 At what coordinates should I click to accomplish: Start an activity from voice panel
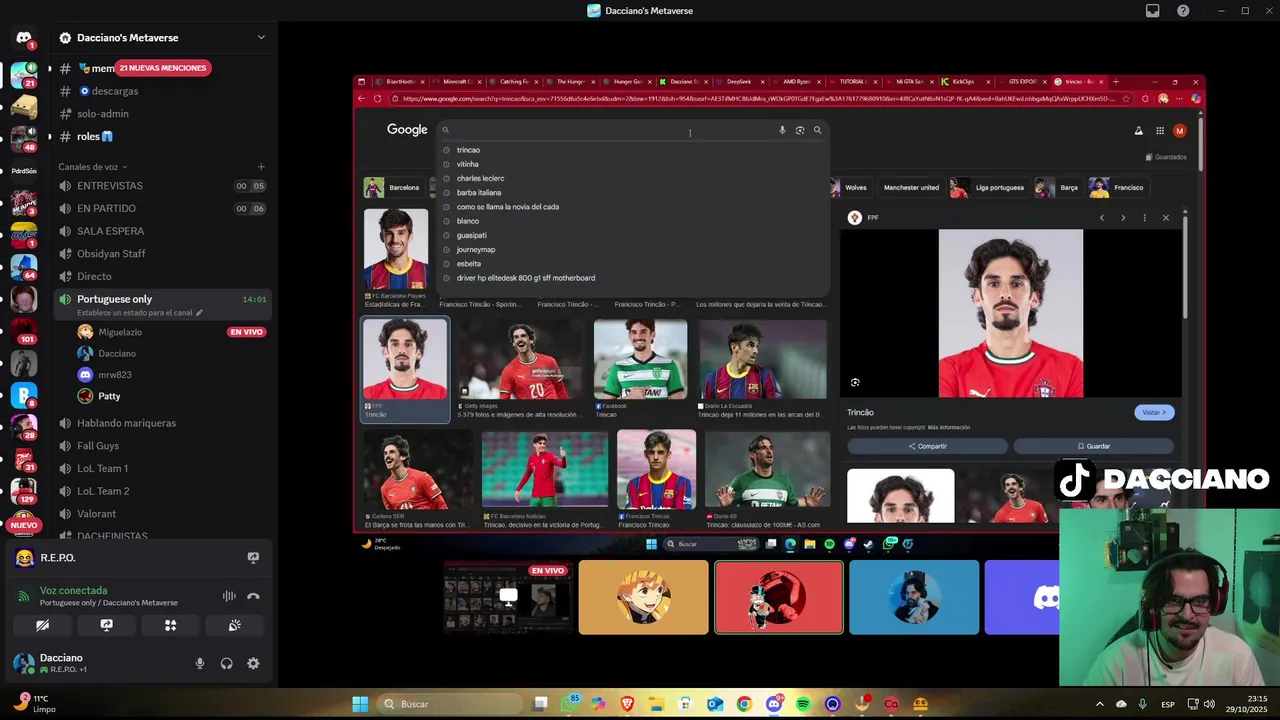tap(170, 625)
